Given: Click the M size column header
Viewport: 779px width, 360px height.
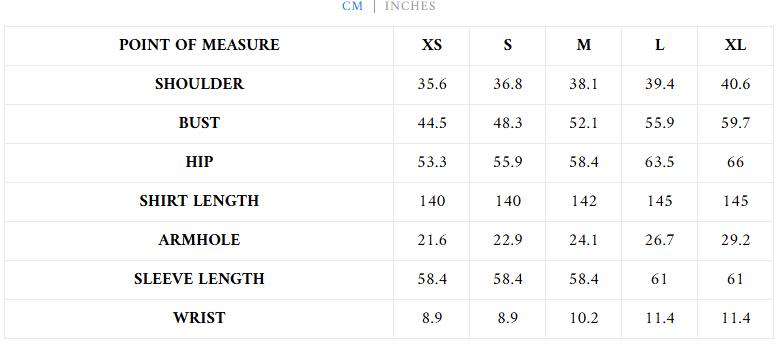Looking at the screenshot, I should (584, 45).
